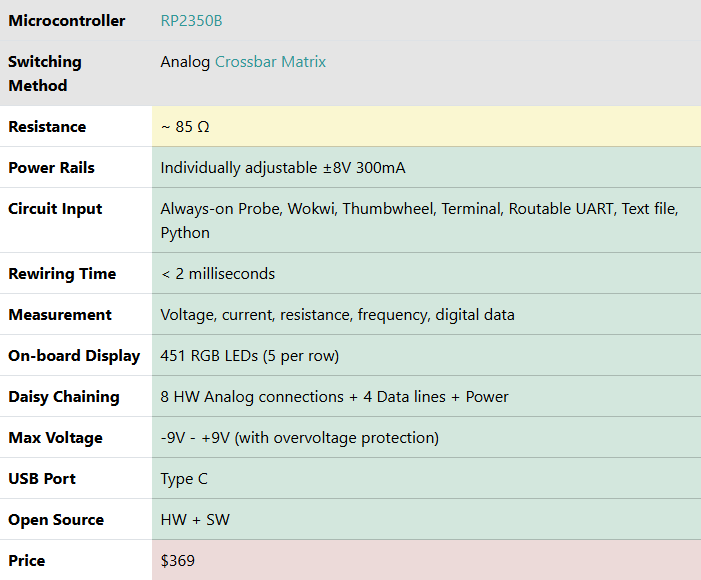Click the Type C USB port value
The image size is (701, 580).
(x=184, y=479)
